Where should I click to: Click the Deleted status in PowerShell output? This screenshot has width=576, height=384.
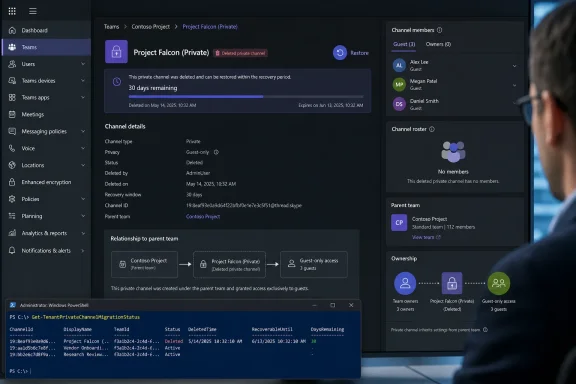(173, 341)
